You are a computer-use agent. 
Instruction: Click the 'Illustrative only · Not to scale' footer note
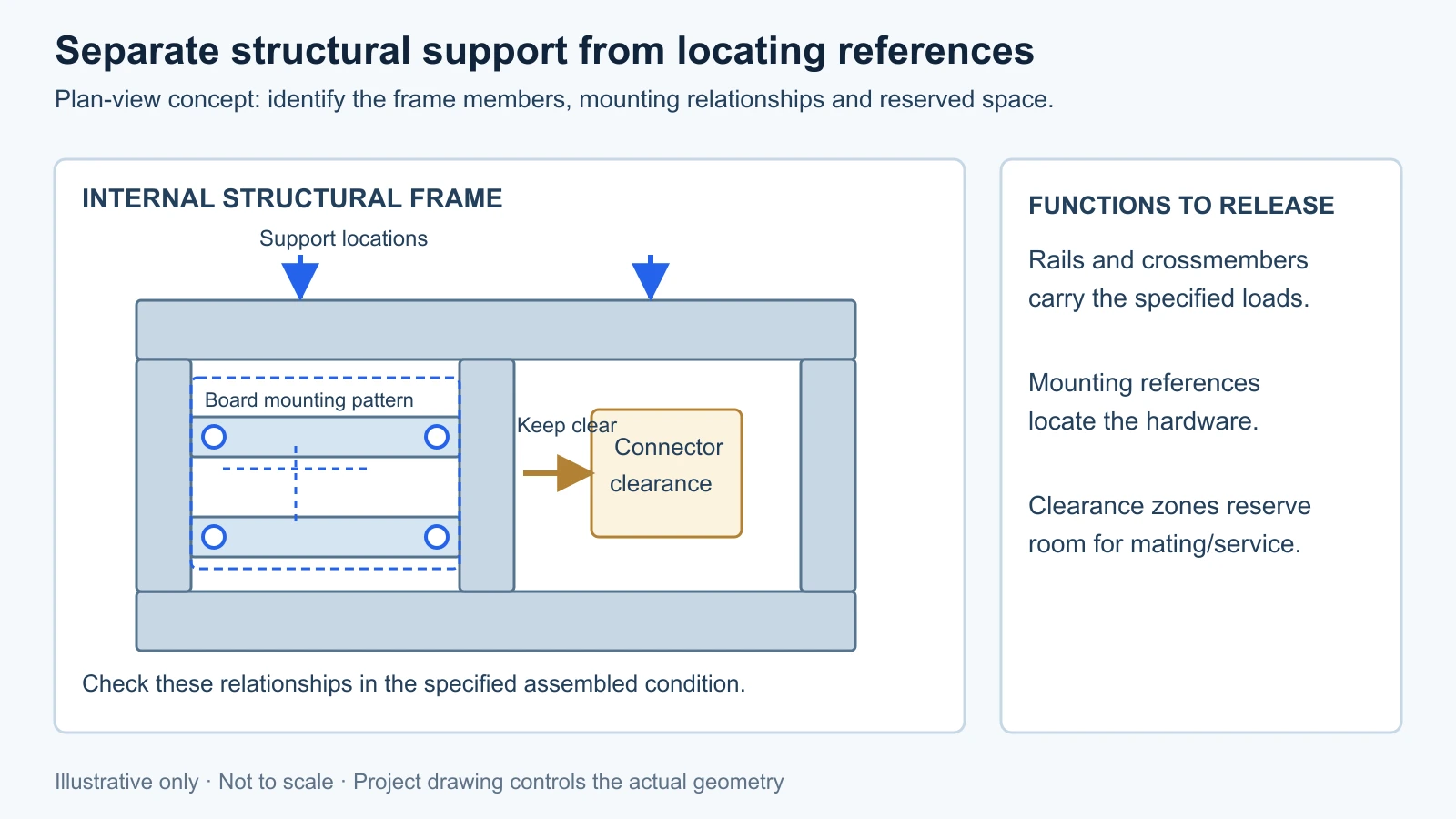point(419,783)
